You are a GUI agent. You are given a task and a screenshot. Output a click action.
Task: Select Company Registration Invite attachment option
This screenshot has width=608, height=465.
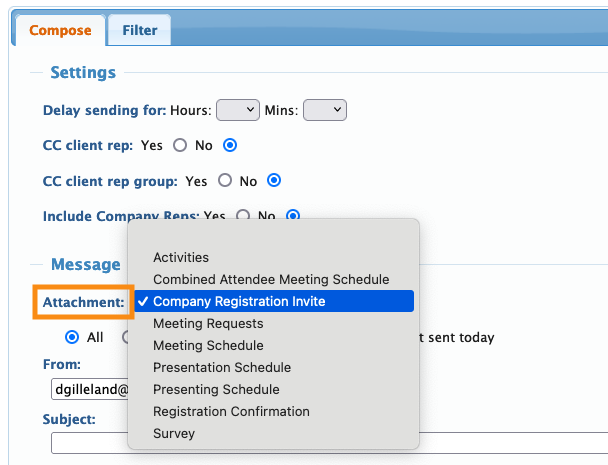tap(239, 302)
